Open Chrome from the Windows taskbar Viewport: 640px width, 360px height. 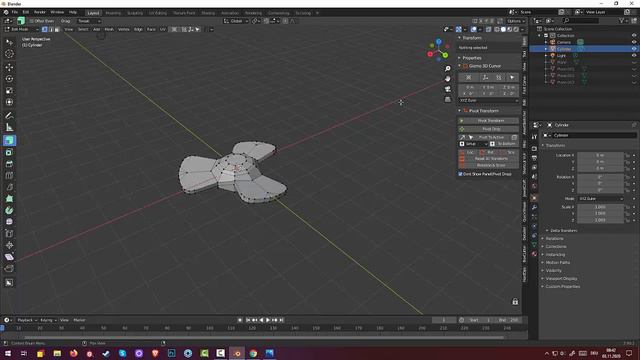pos(253,353)
